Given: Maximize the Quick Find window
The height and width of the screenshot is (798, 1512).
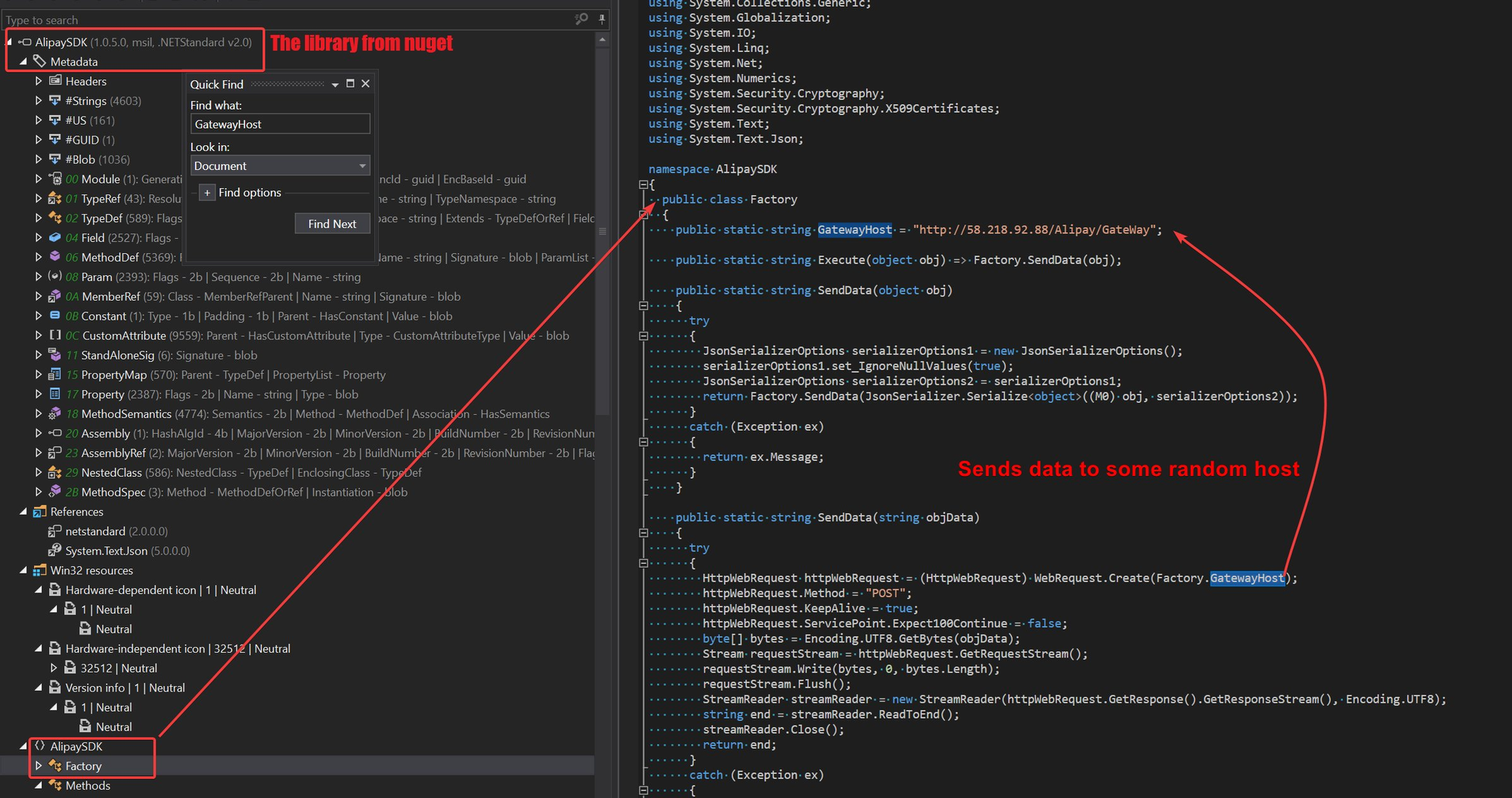Looking at the screenshot, I should pyautogui.click(x=350, y=84).
